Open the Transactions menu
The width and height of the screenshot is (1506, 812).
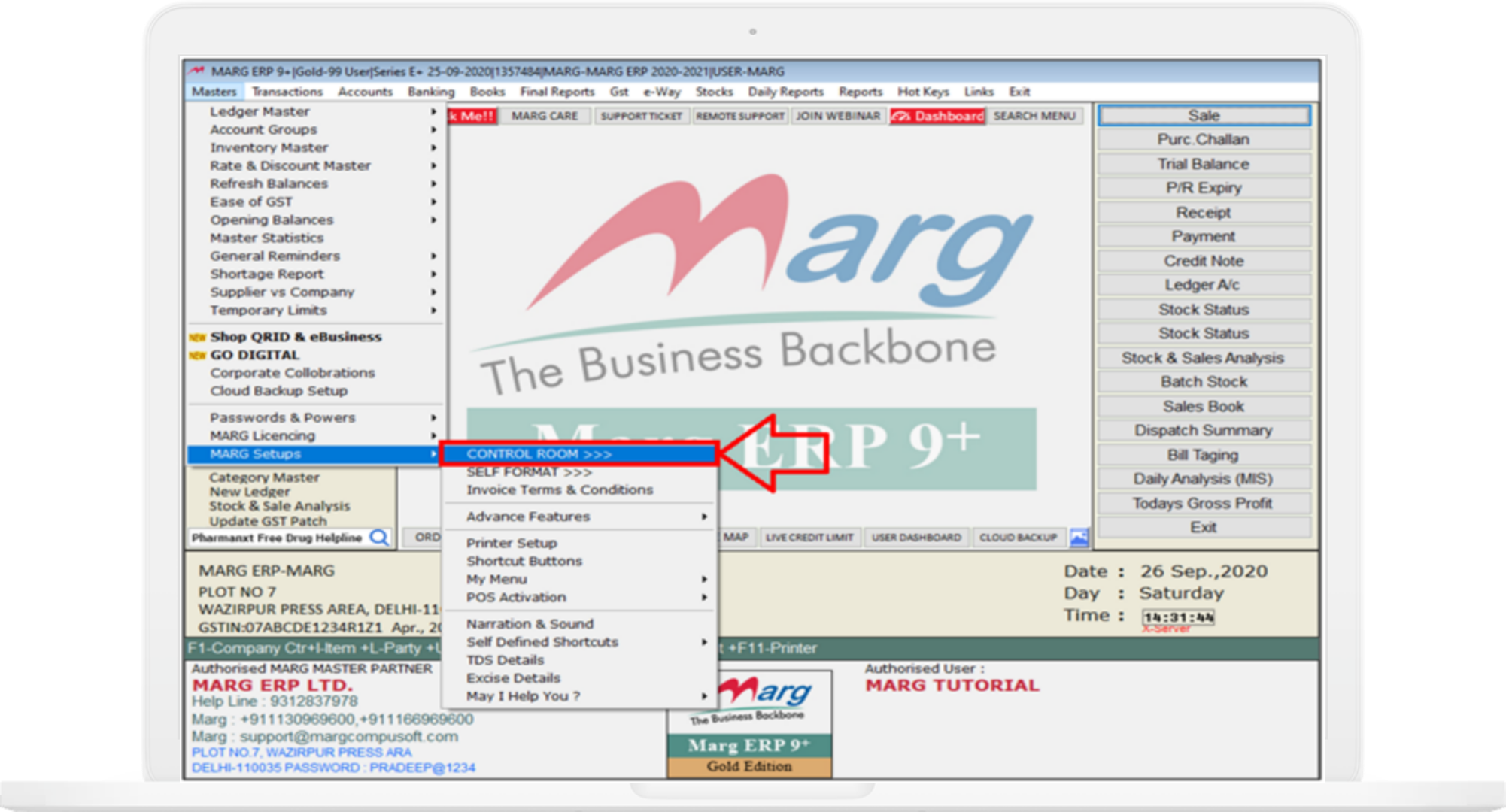tap(287, 92)
